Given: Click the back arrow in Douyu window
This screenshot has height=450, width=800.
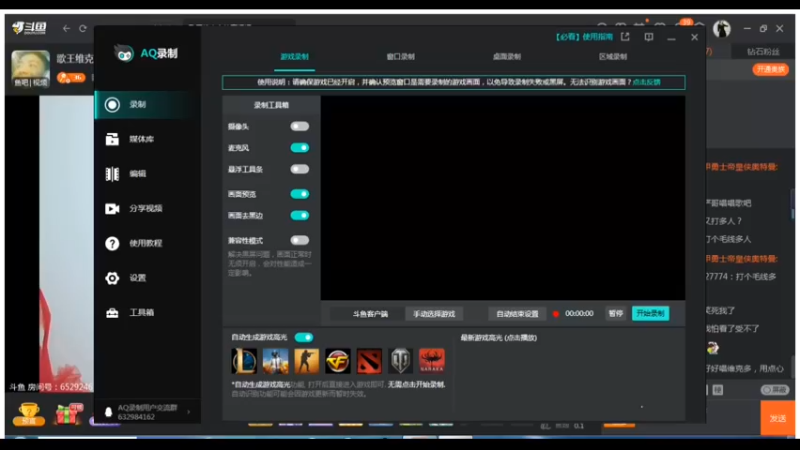Looking at the screenshot, I should click(x=66, y=29).
